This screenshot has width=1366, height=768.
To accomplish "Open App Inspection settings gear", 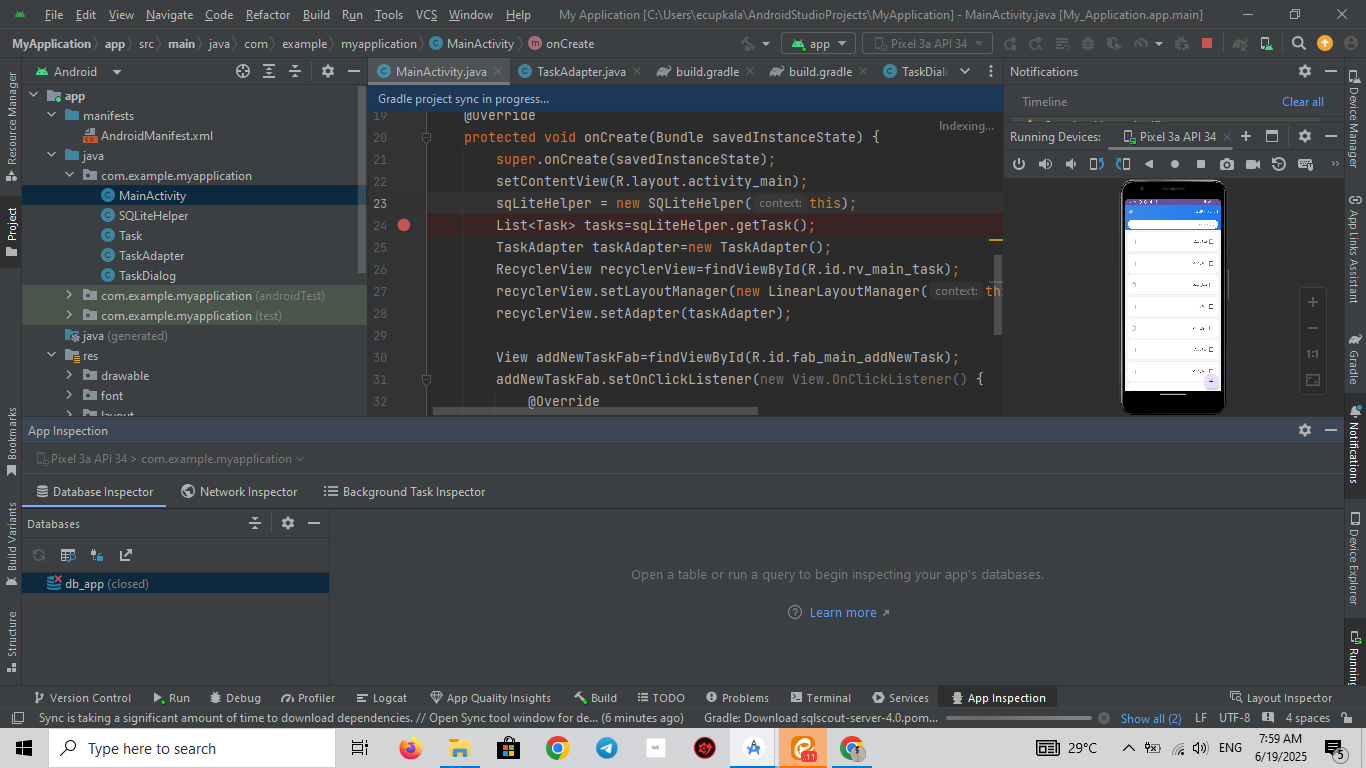I will tap(1304, 430).
